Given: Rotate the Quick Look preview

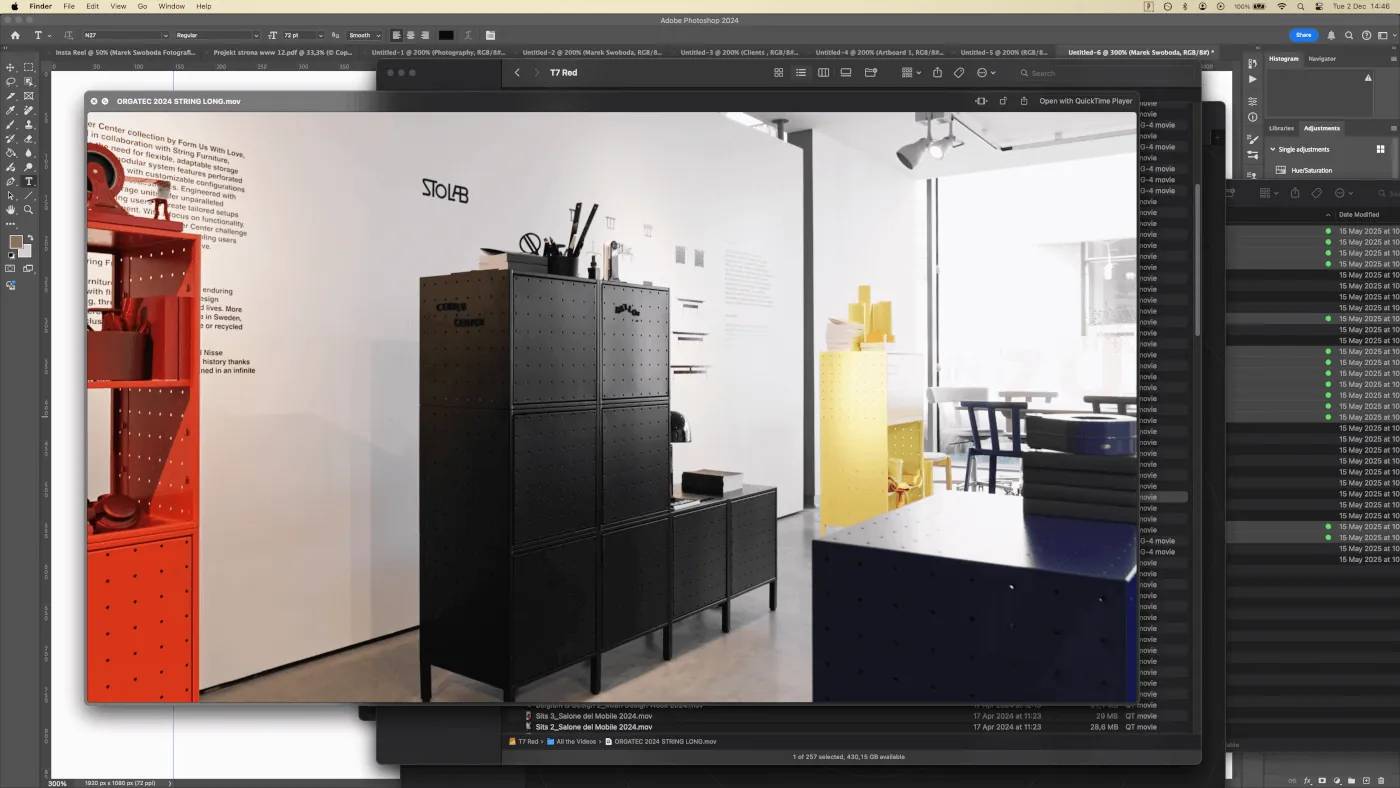Looking at the screenshot, I should [x=1003, y=101].
